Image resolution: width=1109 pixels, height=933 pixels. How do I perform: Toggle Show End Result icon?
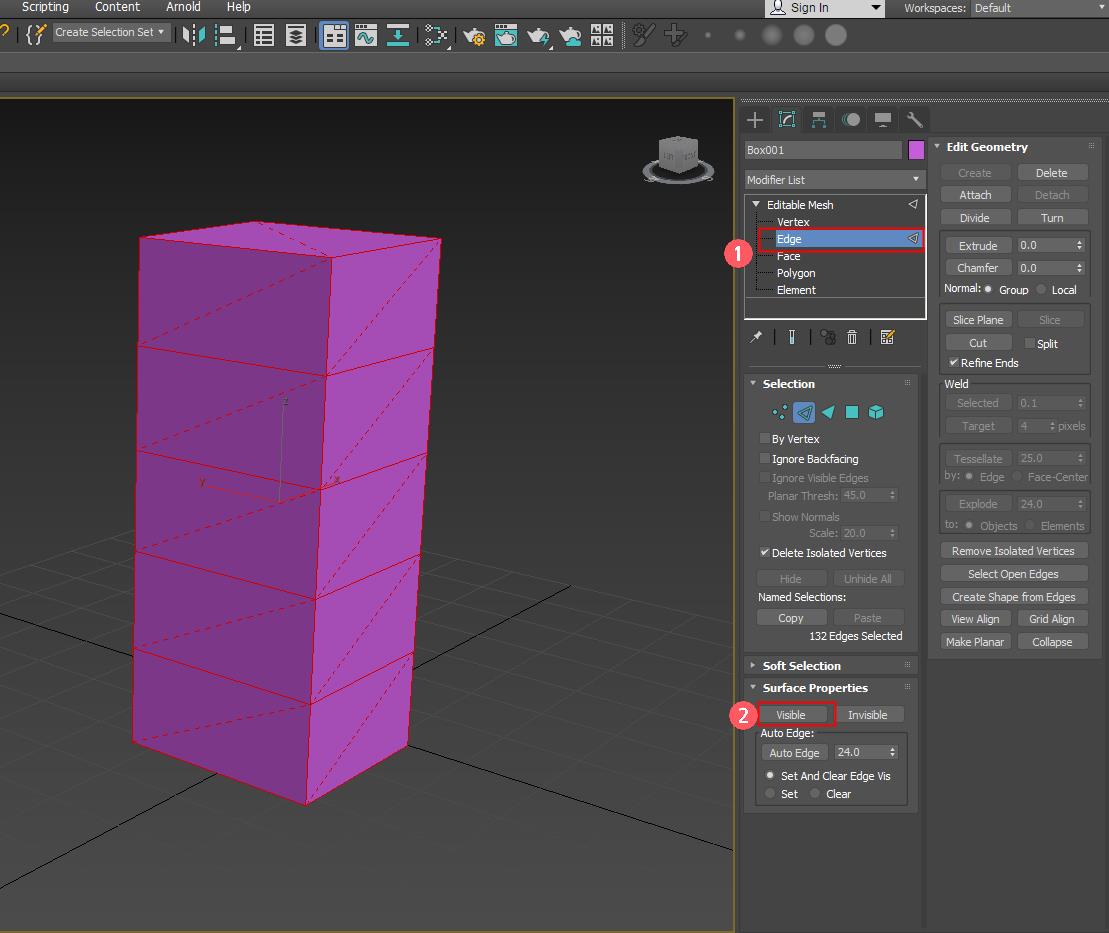coord(791,337)
